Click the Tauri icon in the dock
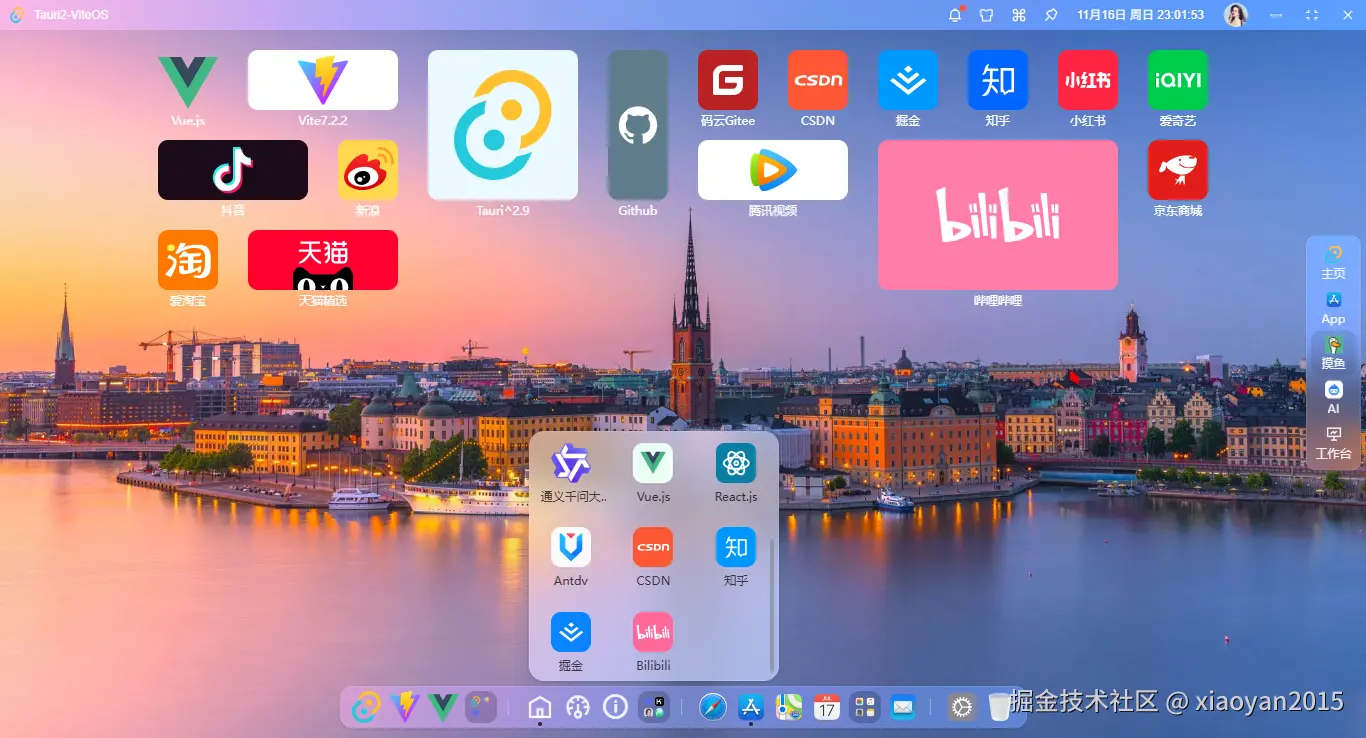Image resolution: width=1366 pixels, height=738 pixels. click(366, 707)
